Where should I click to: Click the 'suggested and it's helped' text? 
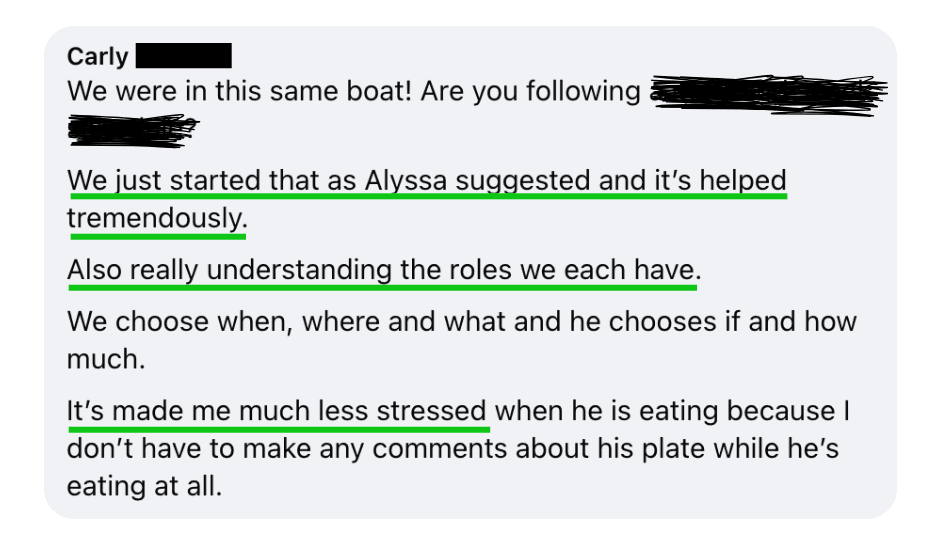[x=621, y=181]
